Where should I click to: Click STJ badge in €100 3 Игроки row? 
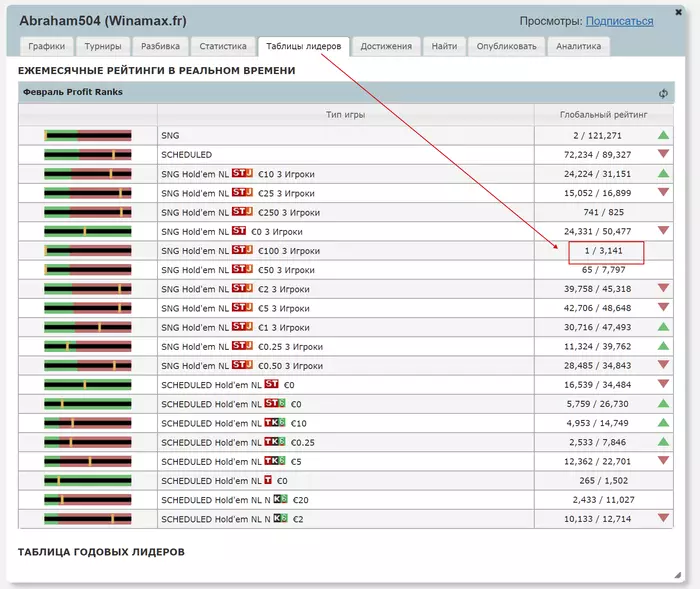coord(242,250)
